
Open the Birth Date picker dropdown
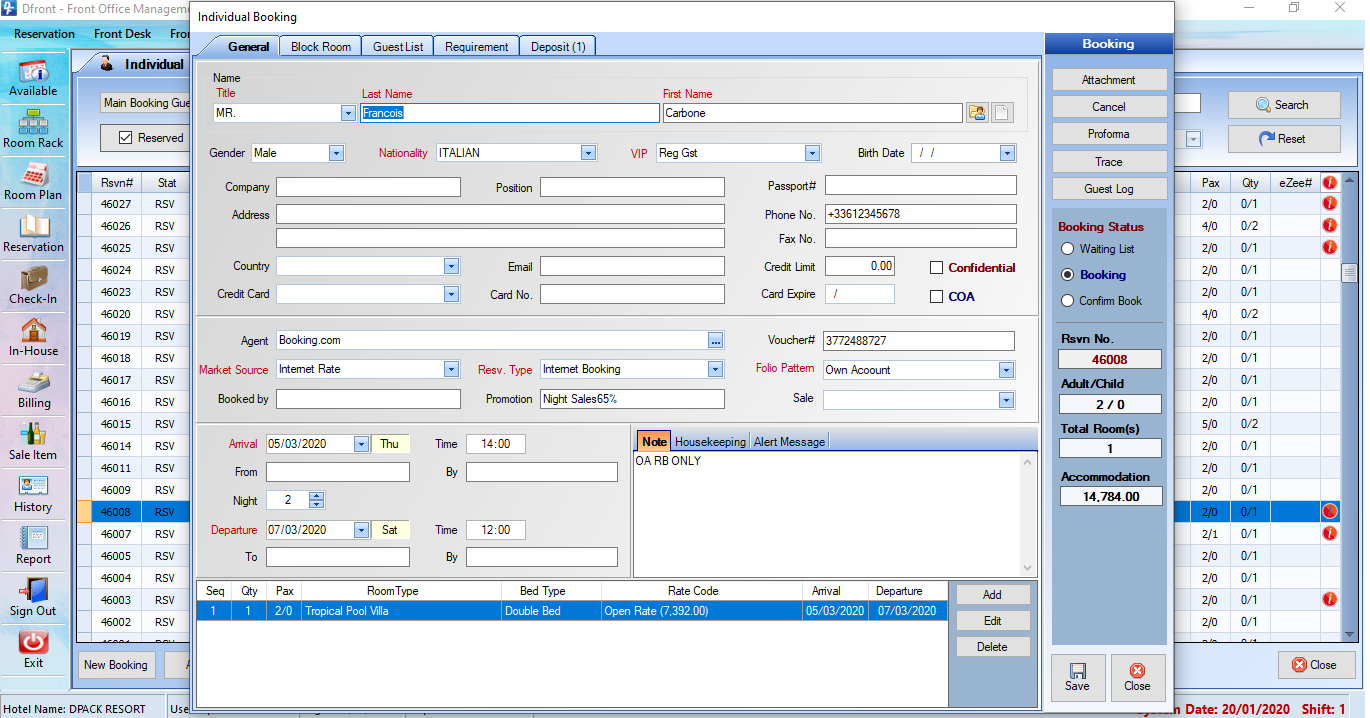pos(1007,154)
